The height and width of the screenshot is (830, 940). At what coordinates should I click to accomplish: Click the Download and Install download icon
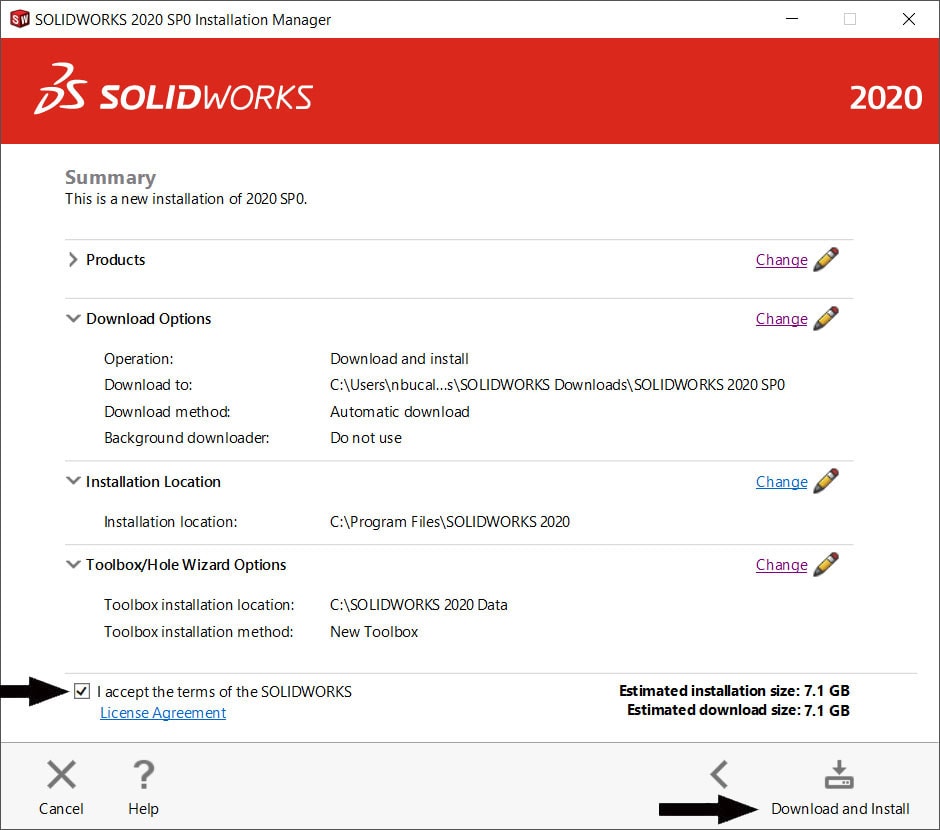[x=839, y=774]
